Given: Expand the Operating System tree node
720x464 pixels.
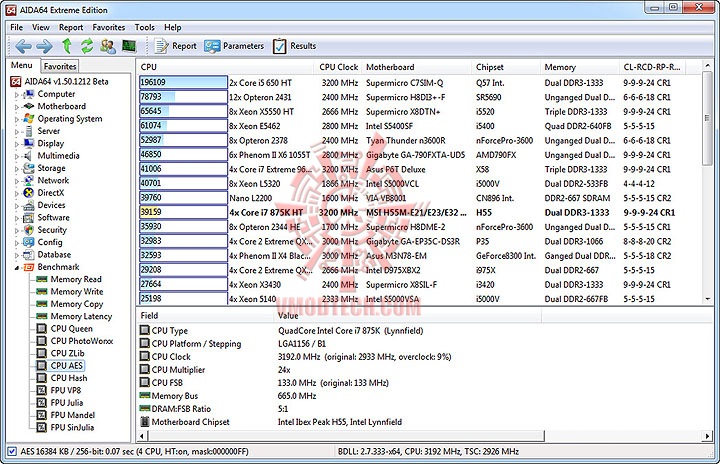Looking at the screenshot, I should [17, 119].
